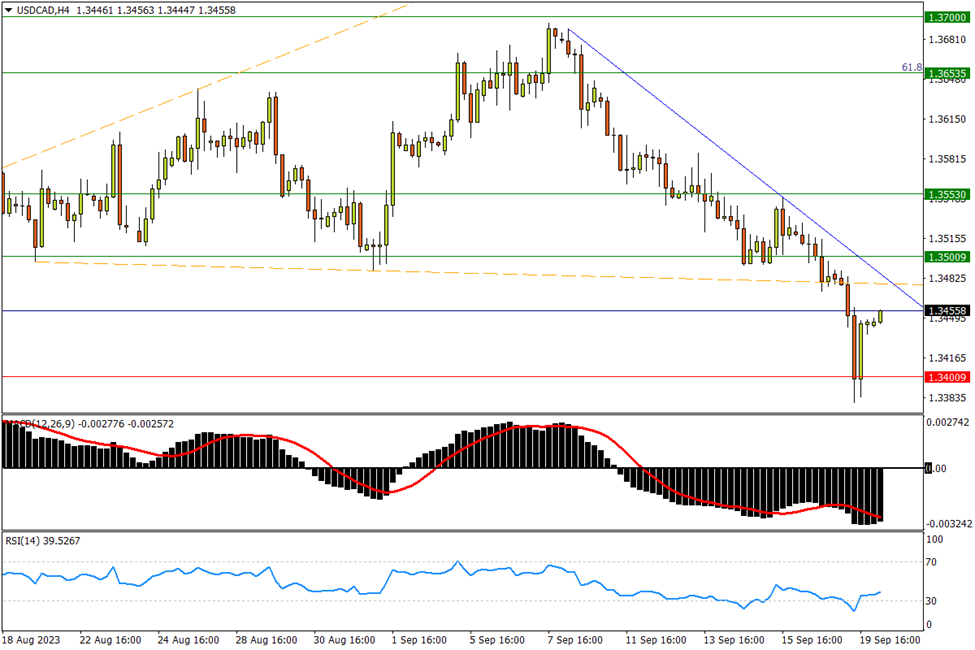Select the 1.36535 resistance level label
Viewport: 975px width, 650px height.
(944, 73)
